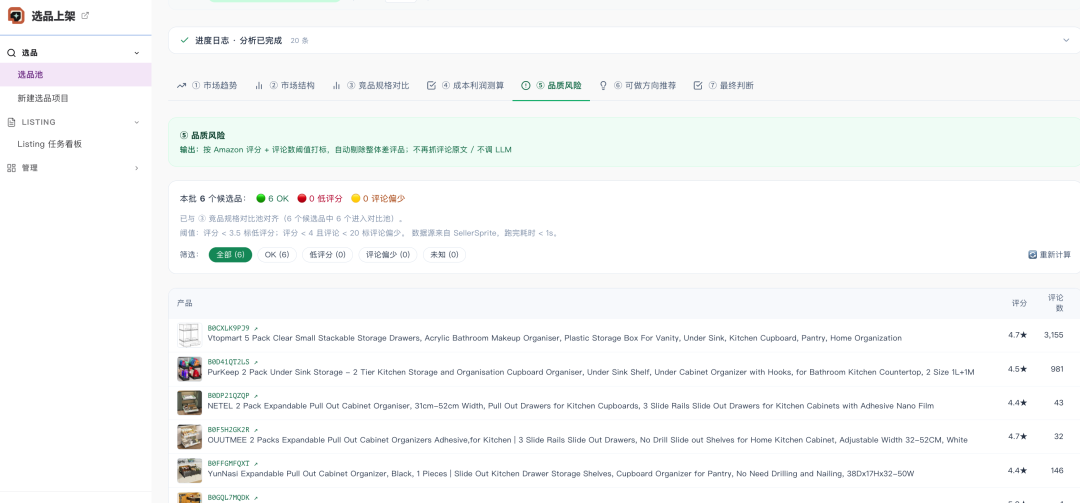This screenshot has height=503, width=1080.
Task: Collapse the 选品 sidebar section chevron
Action: click(x=136, y=52)
